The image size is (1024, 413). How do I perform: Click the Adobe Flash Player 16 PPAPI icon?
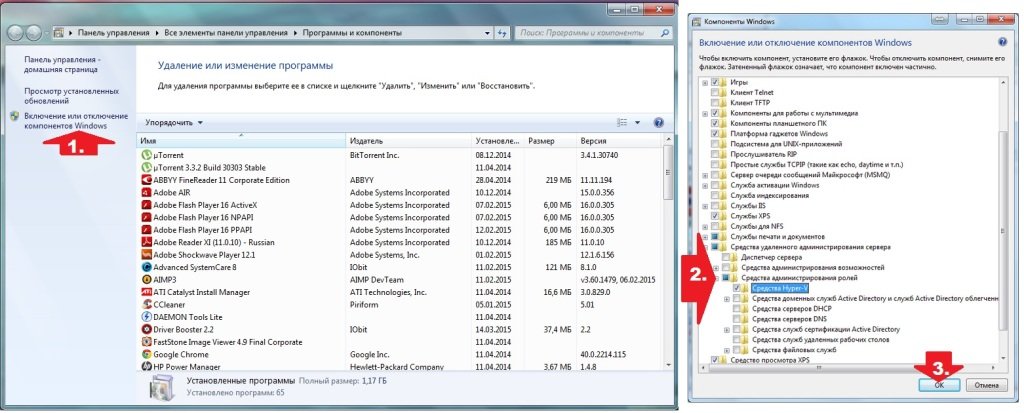(146, 230)
